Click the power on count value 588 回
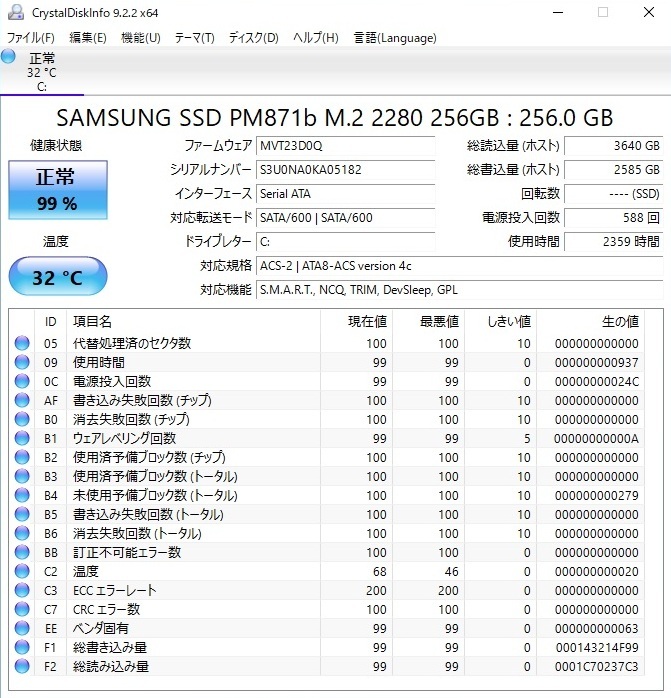Viewport: 671px width, 698px height. [x=614, y=218]
